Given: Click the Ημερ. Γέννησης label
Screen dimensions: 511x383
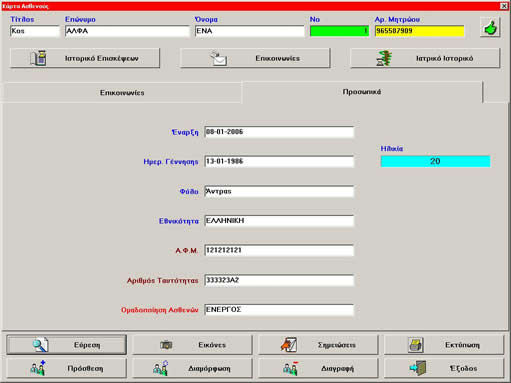Looking at the screenshot, I should click(171, 162).
